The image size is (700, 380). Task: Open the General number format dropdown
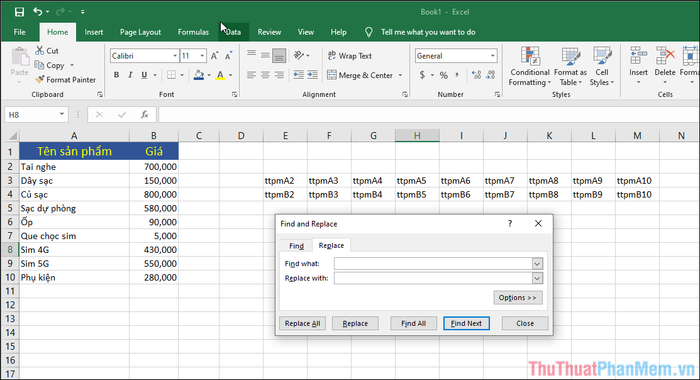[x=492, y=56]
